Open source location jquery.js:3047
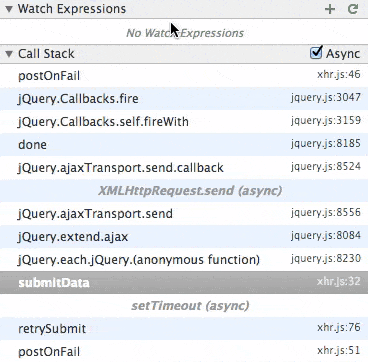 [326, 97]
